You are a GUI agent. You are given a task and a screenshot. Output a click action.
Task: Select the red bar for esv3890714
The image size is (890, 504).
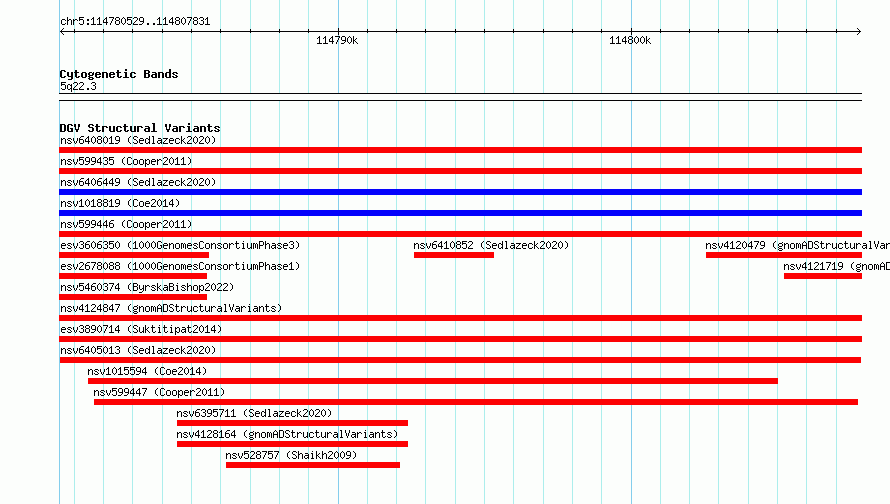[460, 339]
